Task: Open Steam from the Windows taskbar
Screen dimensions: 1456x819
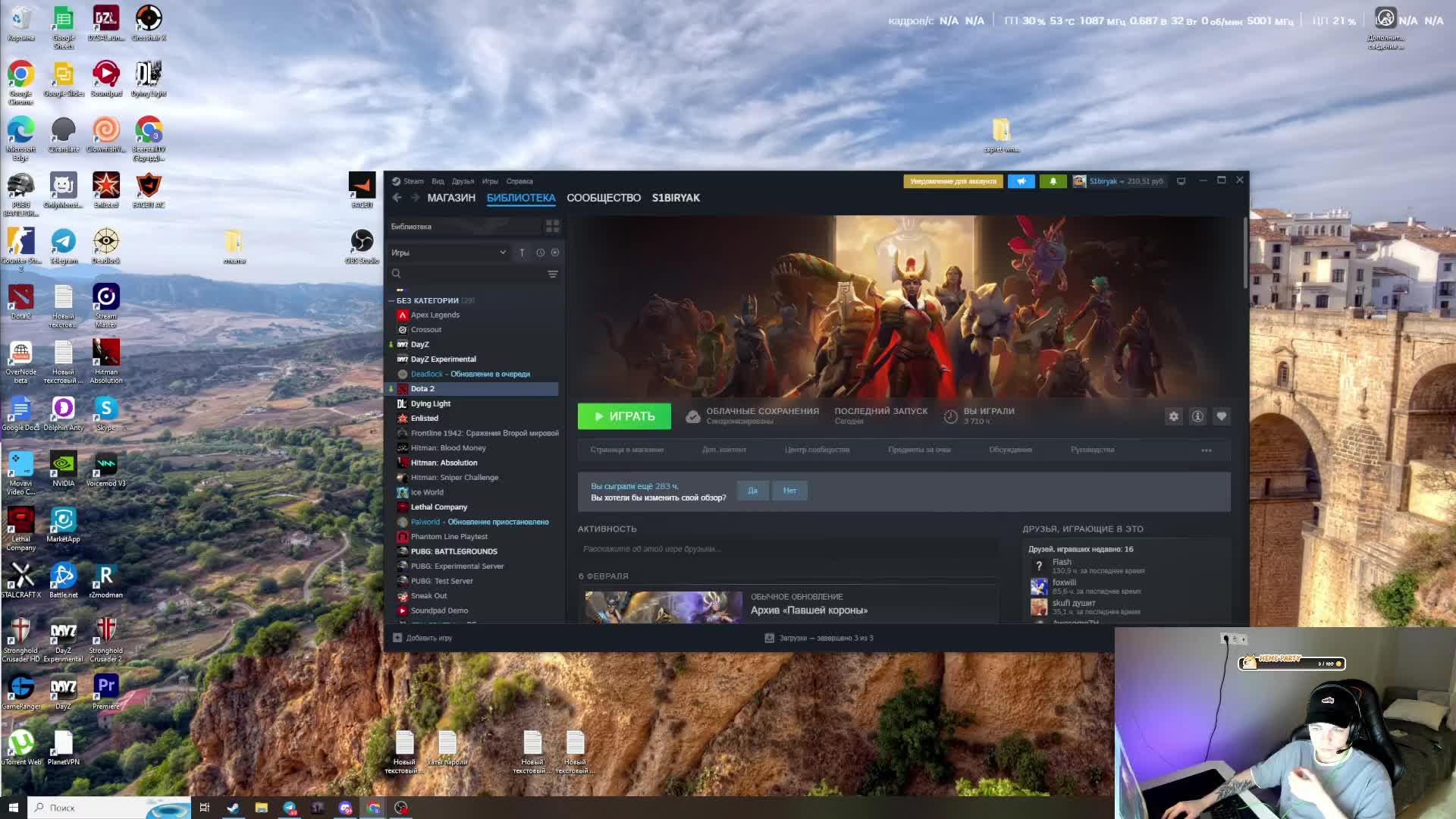Action: [x=233, y=808]
